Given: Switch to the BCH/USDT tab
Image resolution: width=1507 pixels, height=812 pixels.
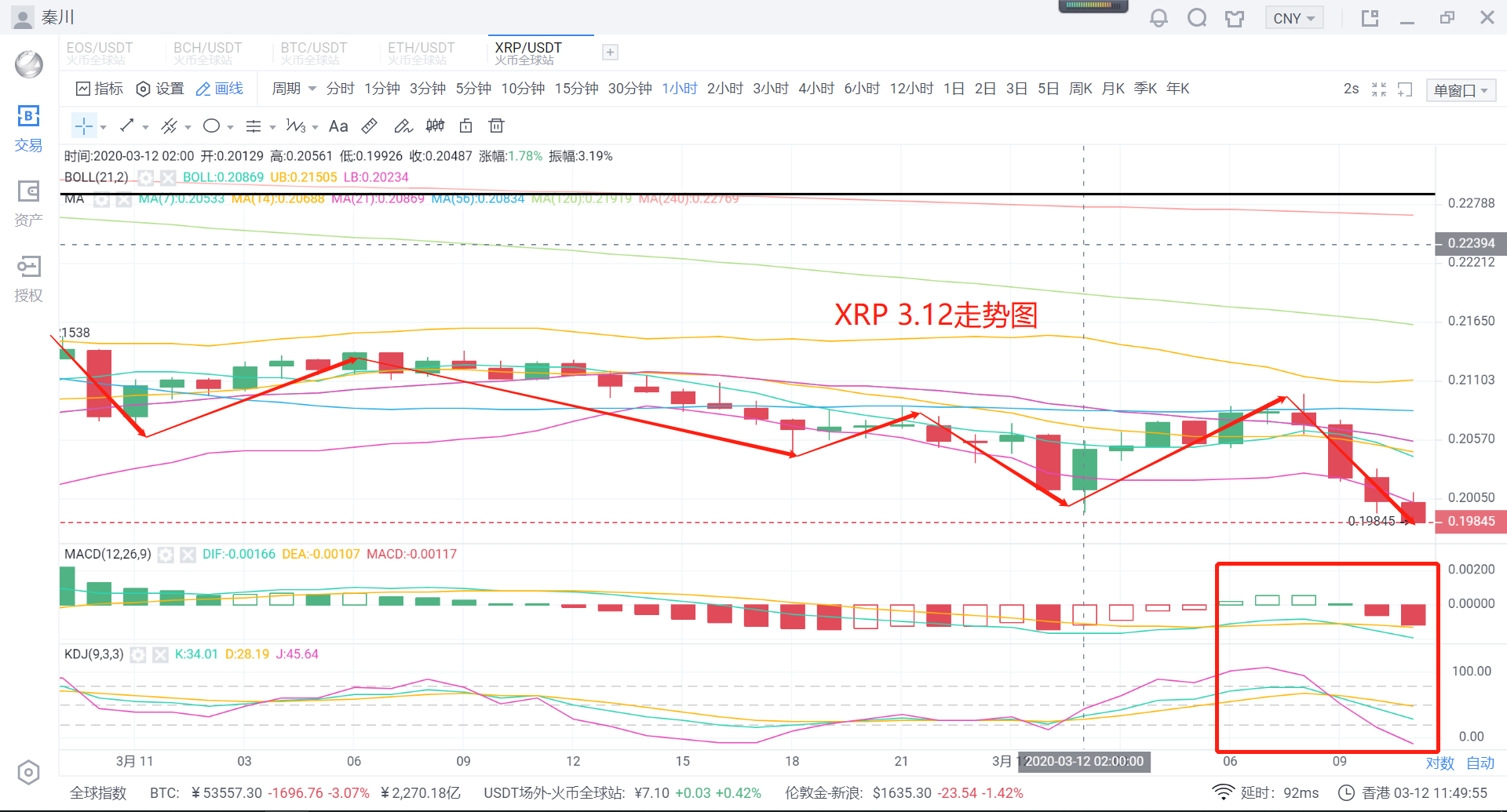Looking at the screenshot, I should (x=207, y=53).
